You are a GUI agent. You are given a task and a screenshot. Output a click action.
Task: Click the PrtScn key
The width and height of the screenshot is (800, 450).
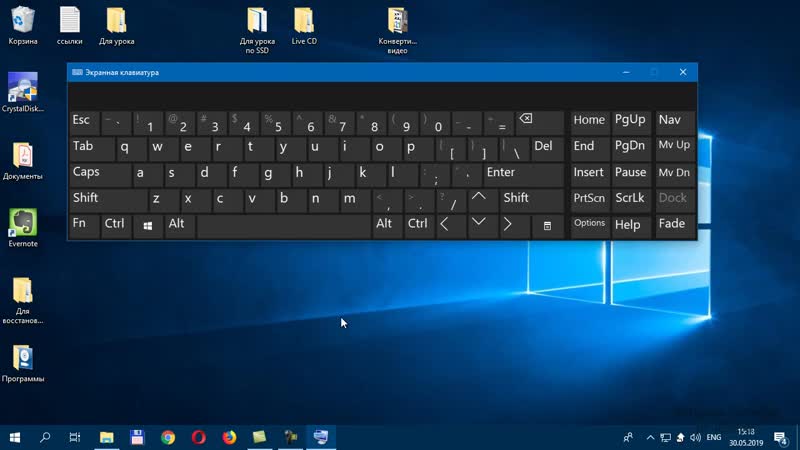pos(590,199)
